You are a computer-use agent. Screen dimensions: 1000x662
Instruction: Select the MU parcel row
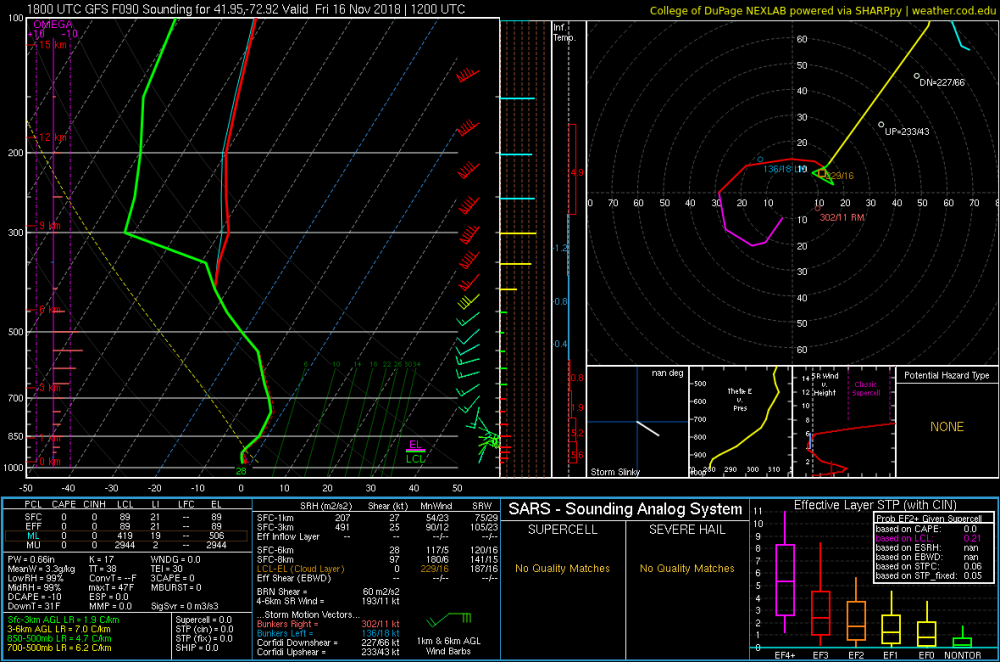click(126, 545)
